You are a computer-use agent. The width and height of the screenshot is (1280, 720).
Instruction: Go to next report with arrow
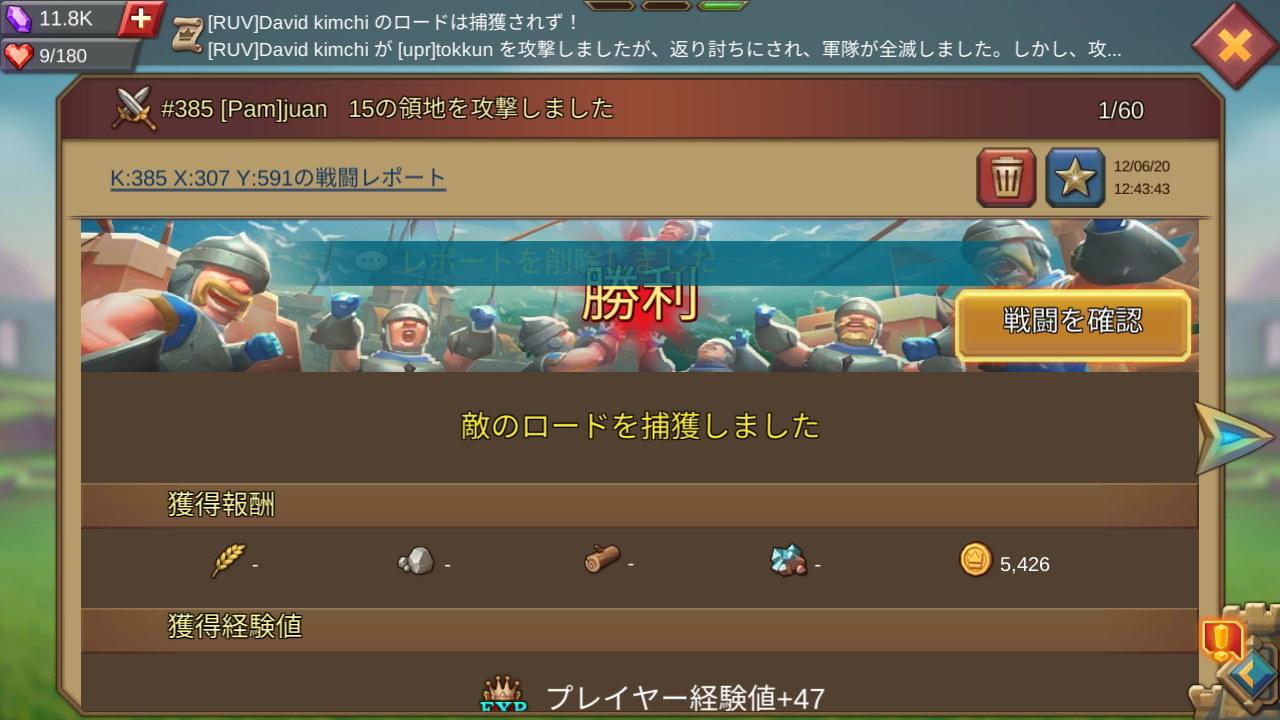click(x=1233, y=439)
